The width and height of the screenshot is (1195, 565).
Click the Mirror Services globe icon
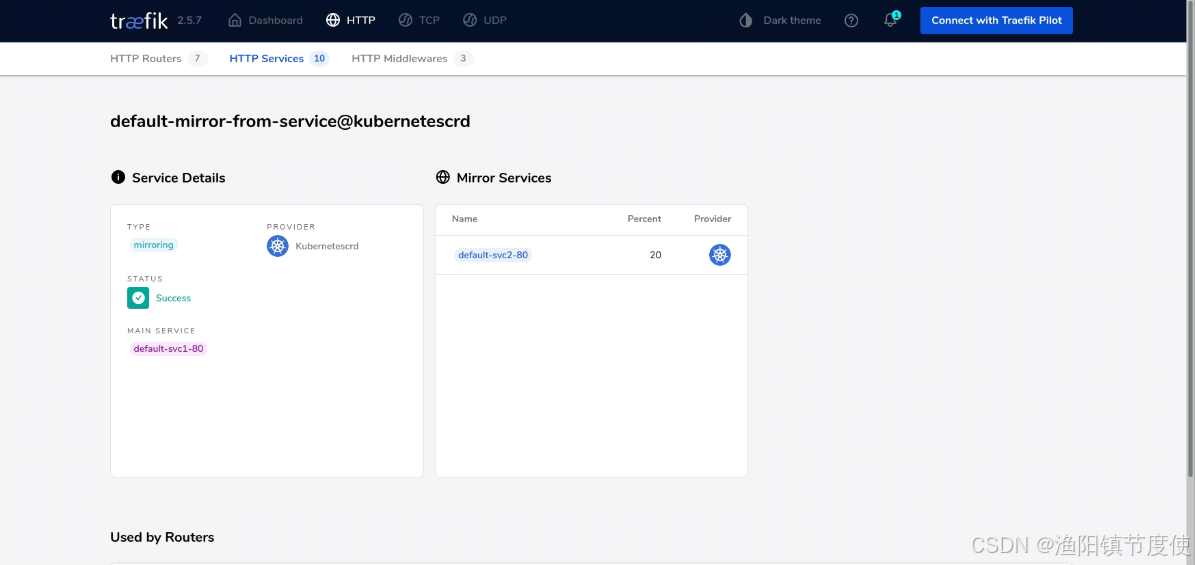click(443, 177)
